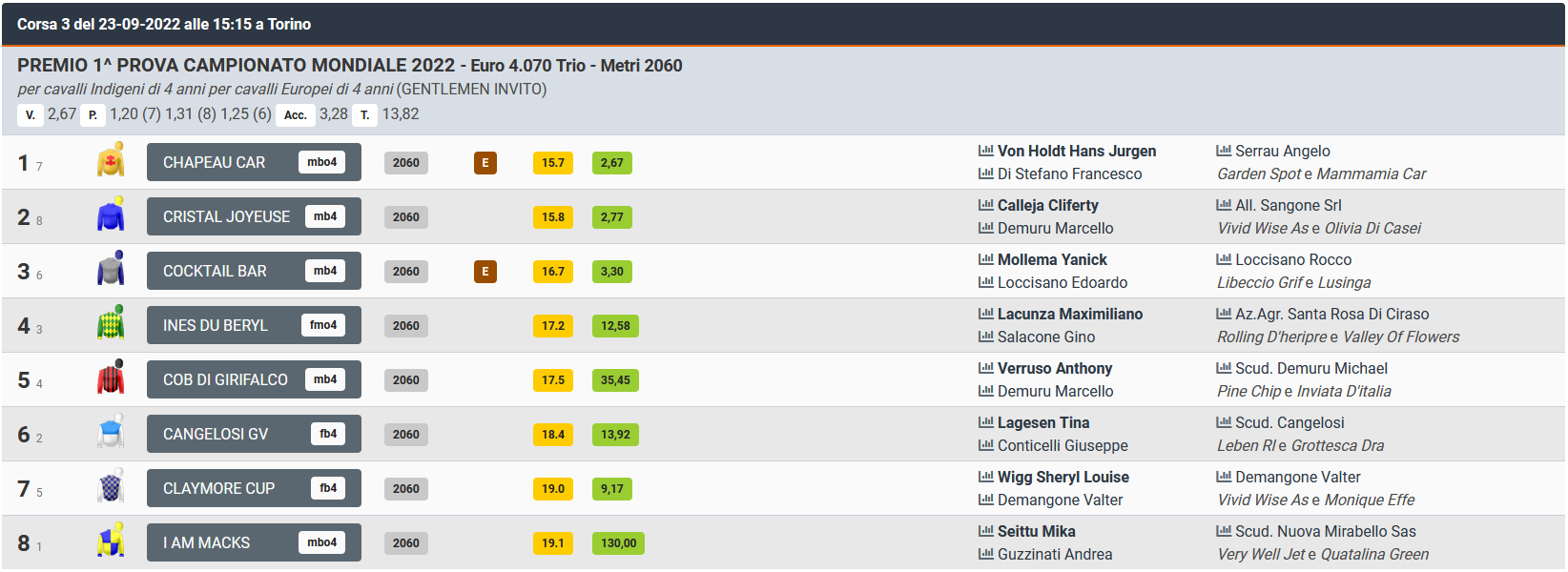Open the CHAPEAU CAR horse button

click(254, 162)
